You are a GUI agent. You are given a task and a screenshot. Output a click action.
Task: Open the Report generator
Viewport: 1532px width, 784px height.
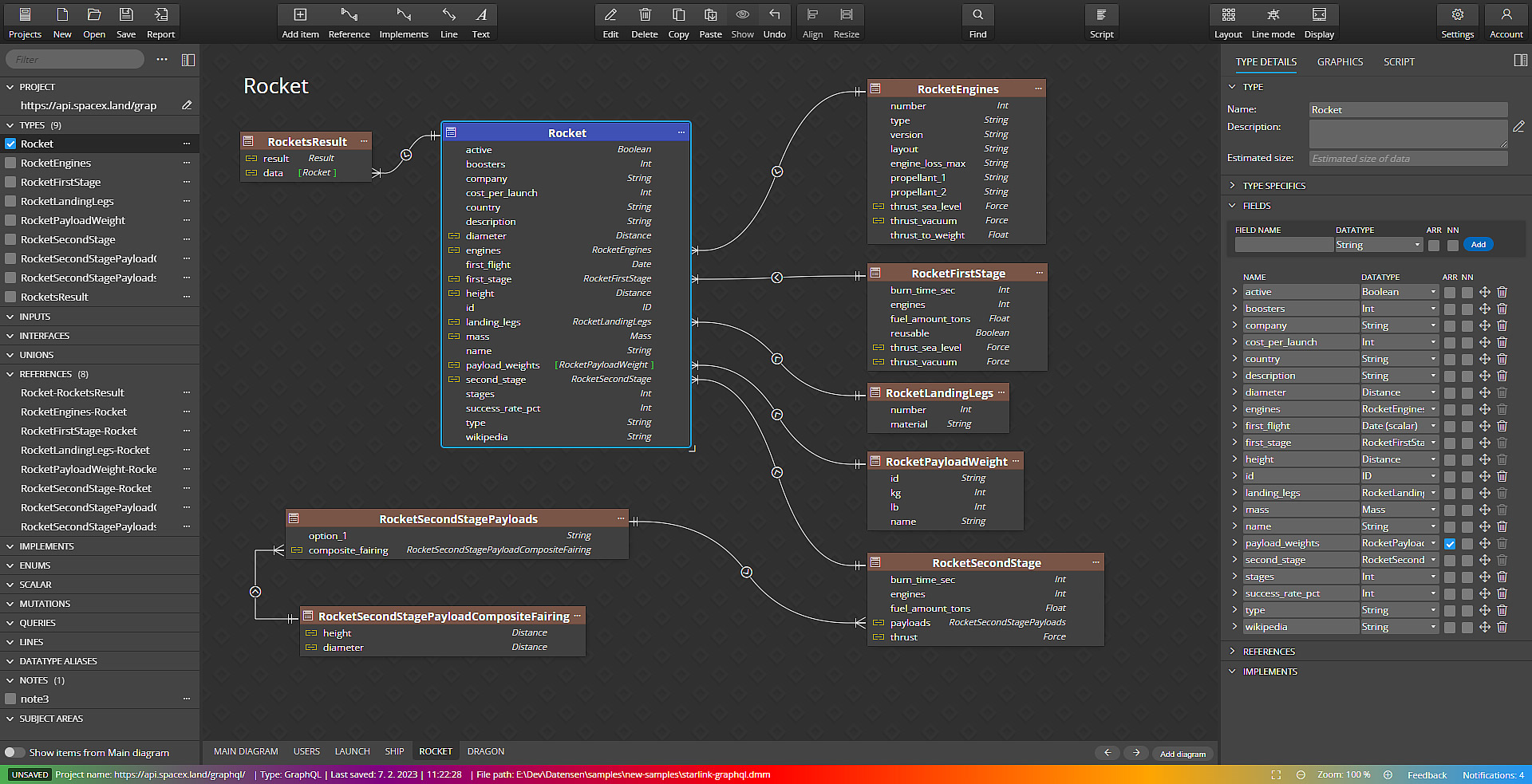click(160, 22)
